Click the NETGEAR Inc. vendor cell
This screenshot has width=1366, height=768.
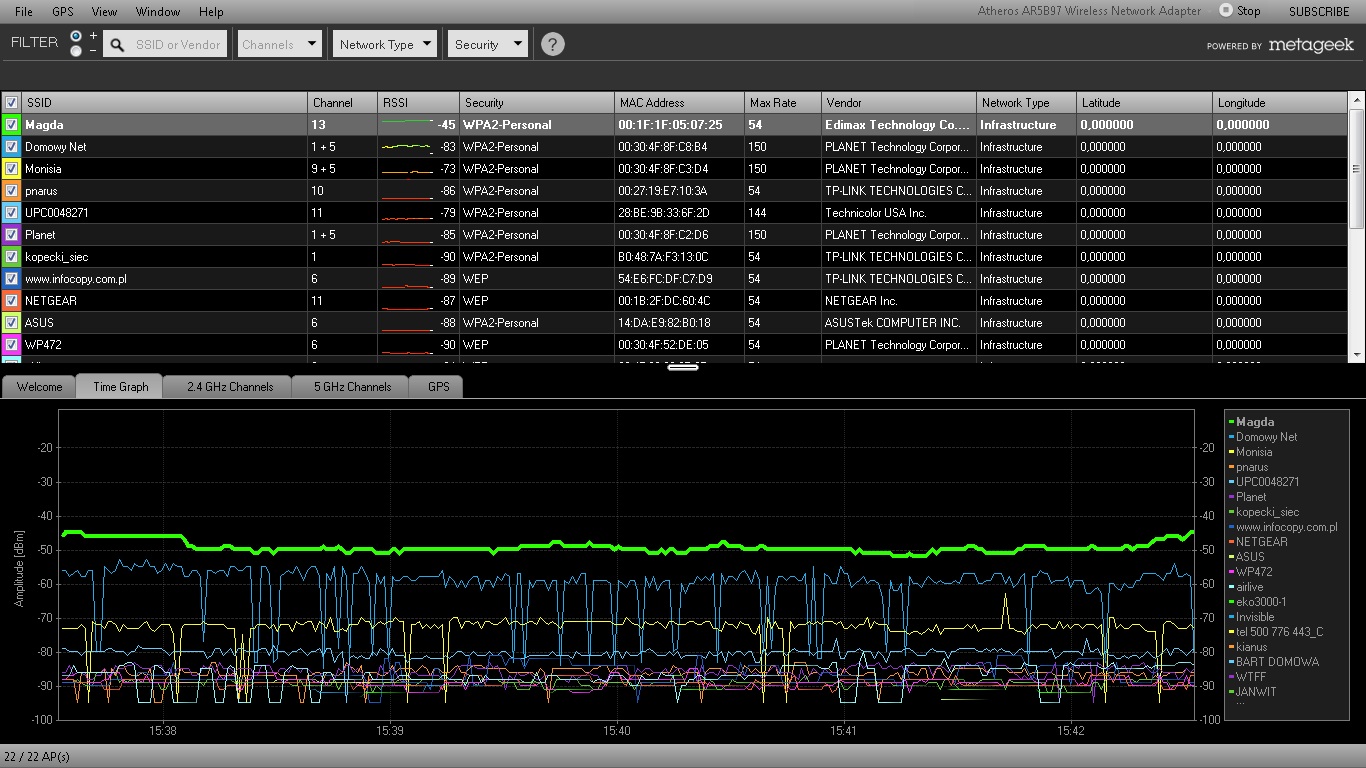899,301
